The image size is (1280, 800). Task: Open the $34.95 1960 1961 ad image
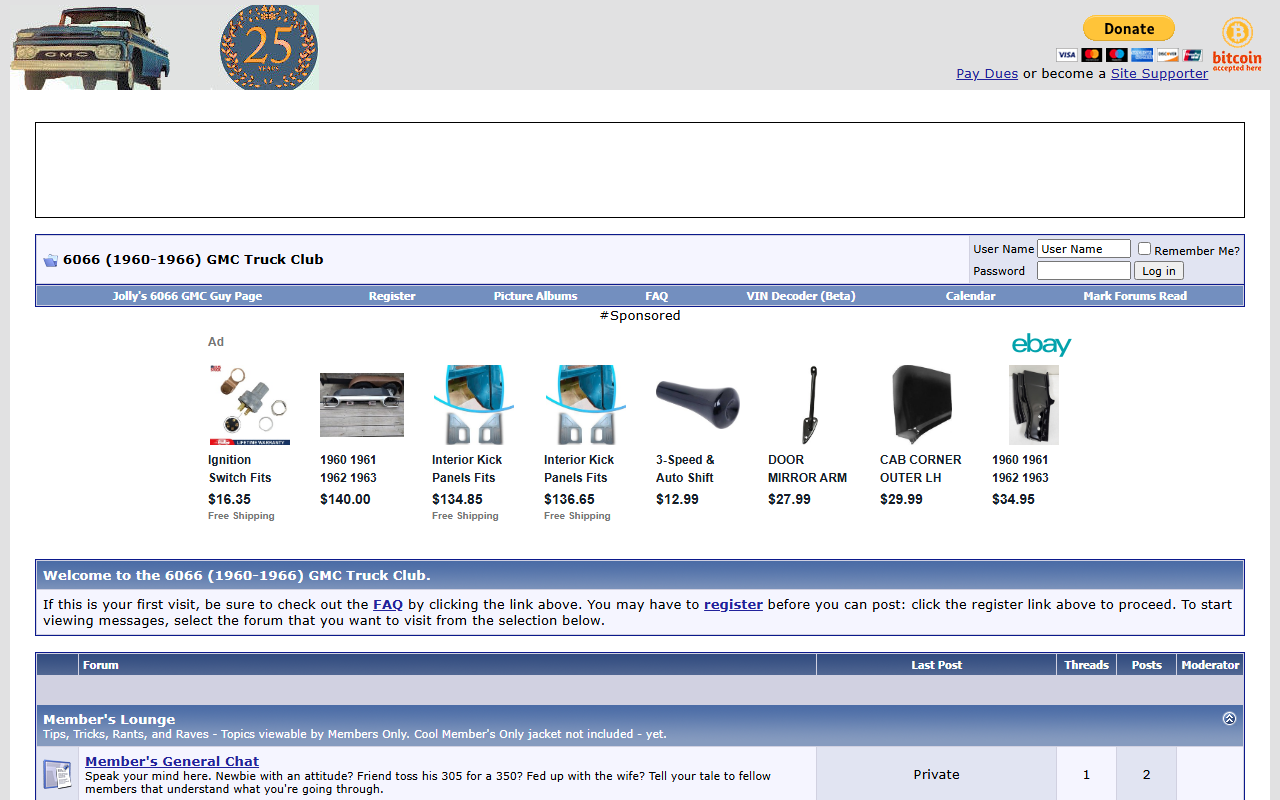(x=1034, y=405)
